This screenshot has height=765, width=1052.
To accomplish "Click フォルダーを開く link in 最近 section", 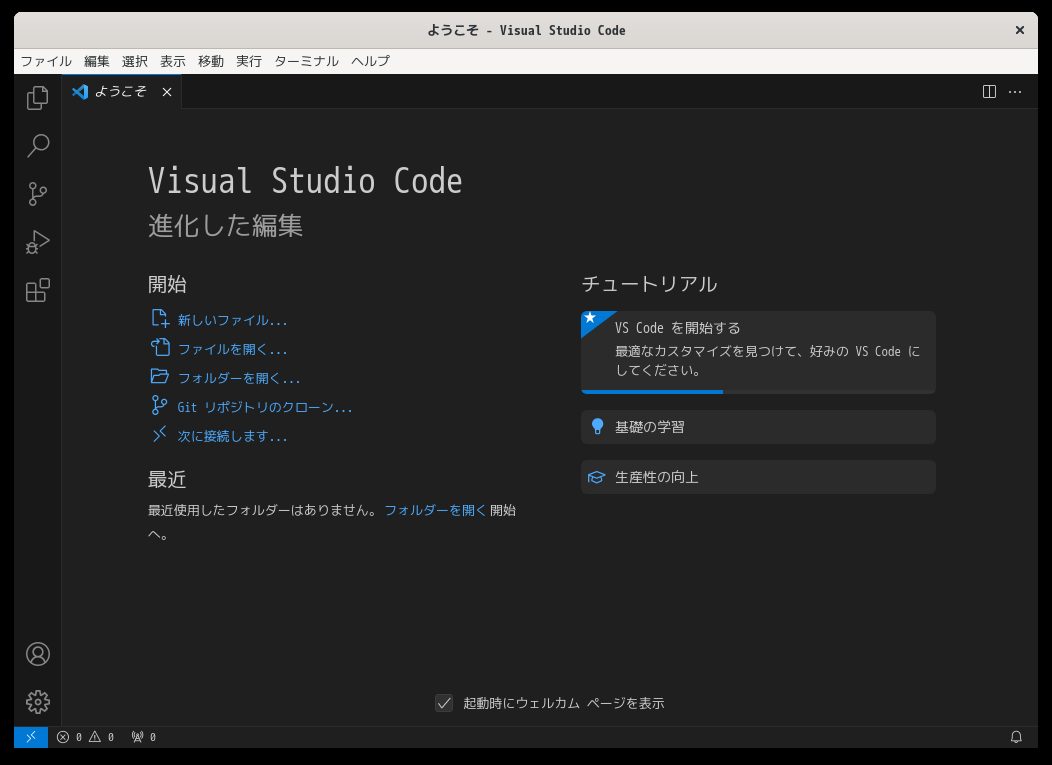I will coord(435,510).
